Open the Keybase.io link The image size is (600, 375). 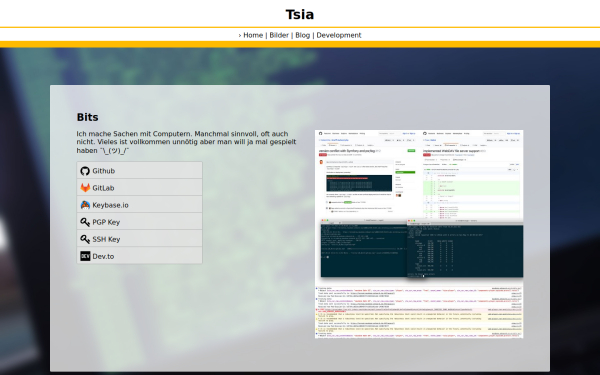(x=139, y=205)
